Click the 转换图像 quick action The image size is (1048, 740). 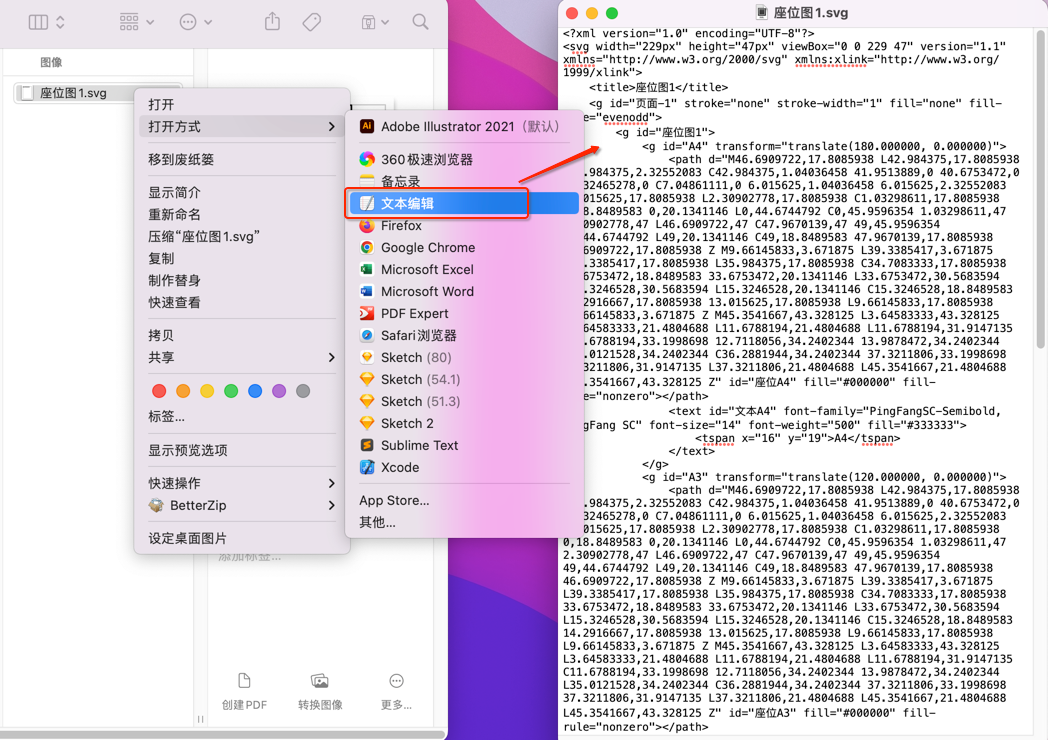coord(320,691)
